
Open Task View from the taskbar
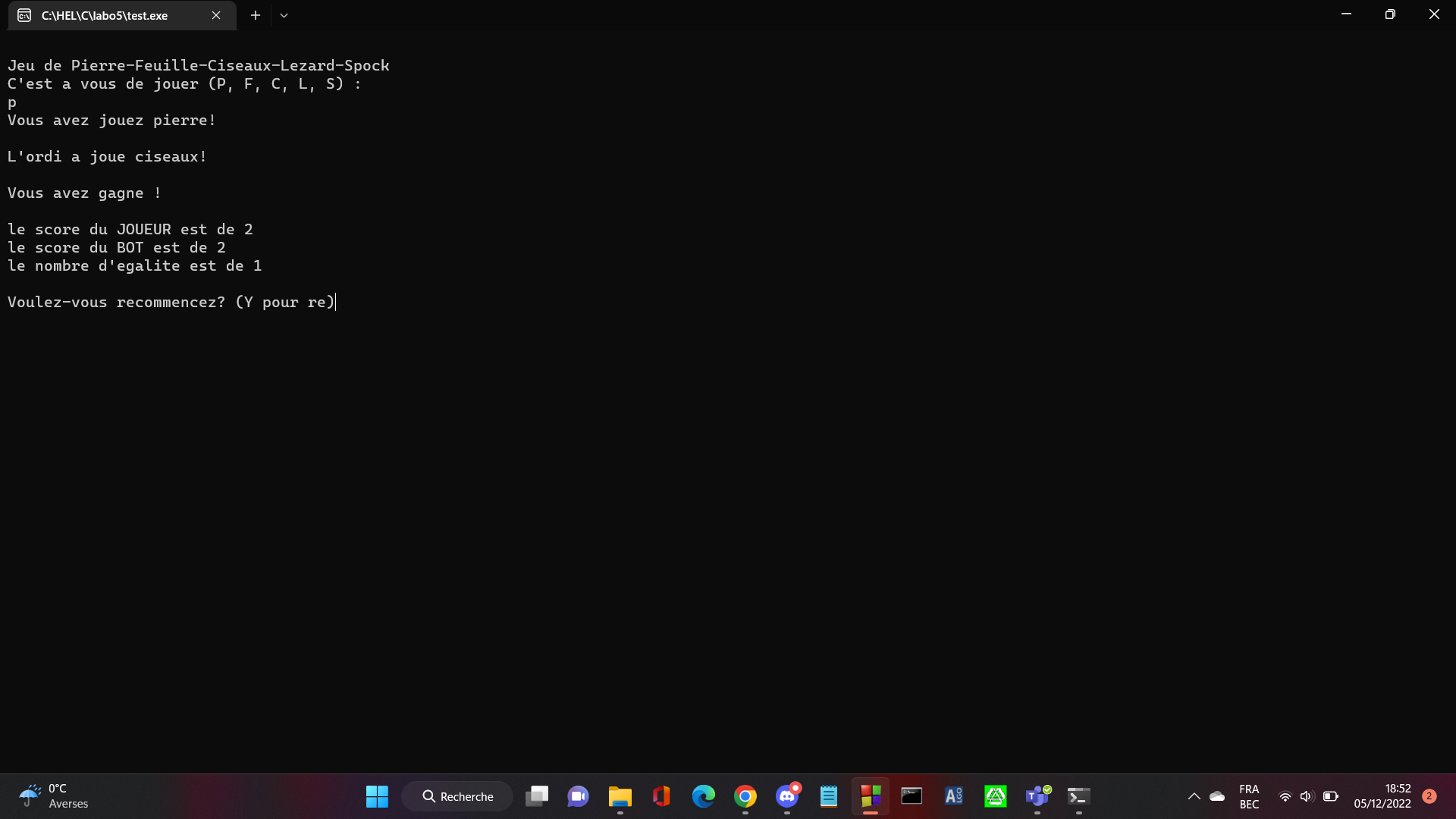coord(537,796)
